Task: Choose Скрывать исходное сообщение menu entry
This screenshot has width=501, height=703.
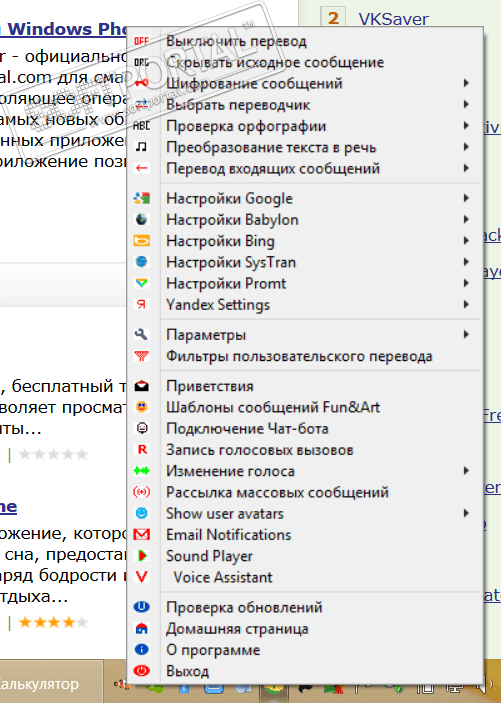Action: [304, 62]
